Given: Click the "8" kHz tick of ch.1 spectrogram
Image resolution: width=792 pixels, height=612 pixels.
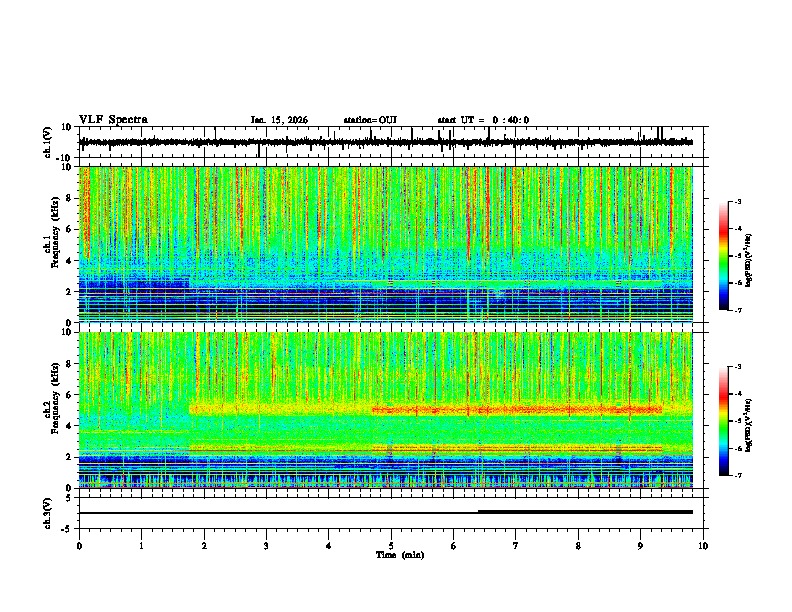Looking at the screenshot, I should tap(69, 198).
